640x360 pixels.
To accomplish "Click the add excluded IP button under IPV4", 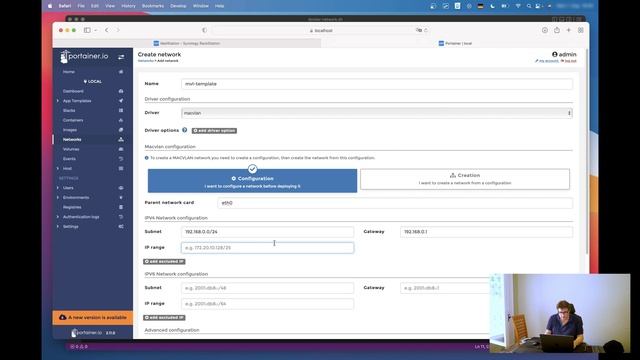I will [x=164, y=262].
